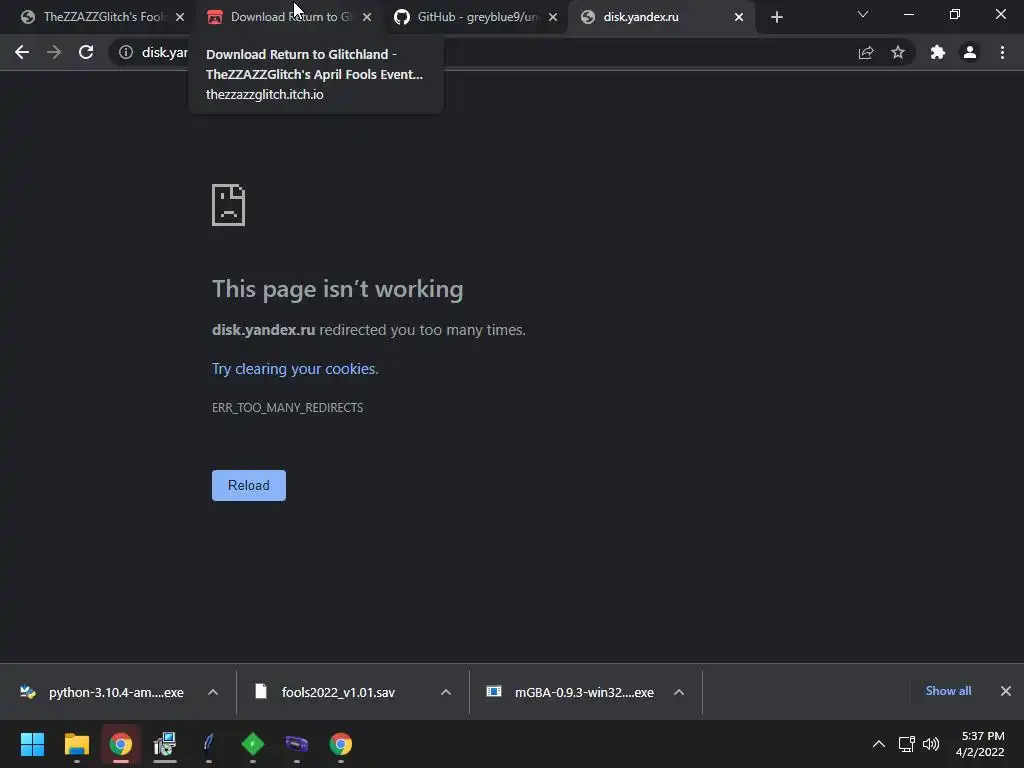1024x768 pixels.
Task: Open File Explorer from taskbar
Action: click(x=76, y=744)
